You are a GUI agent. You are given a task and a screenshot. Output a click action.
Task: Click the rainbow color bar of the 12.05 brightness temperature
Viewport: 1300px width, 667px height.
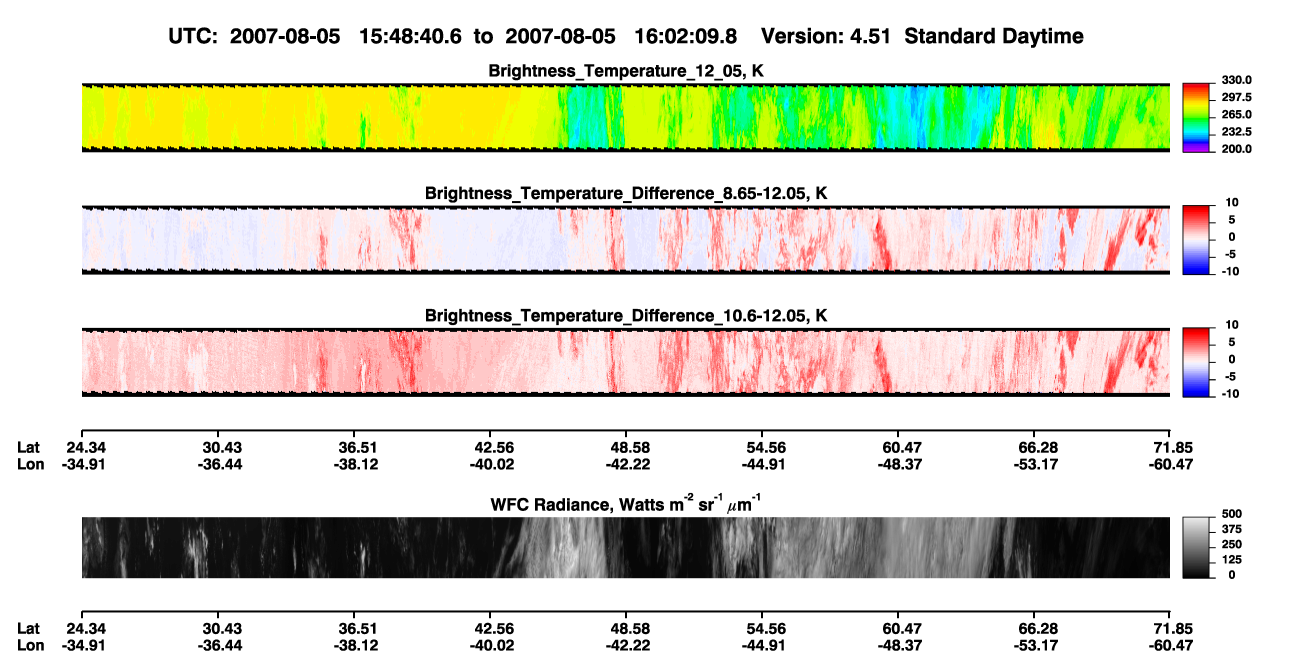click(1196, 117)
